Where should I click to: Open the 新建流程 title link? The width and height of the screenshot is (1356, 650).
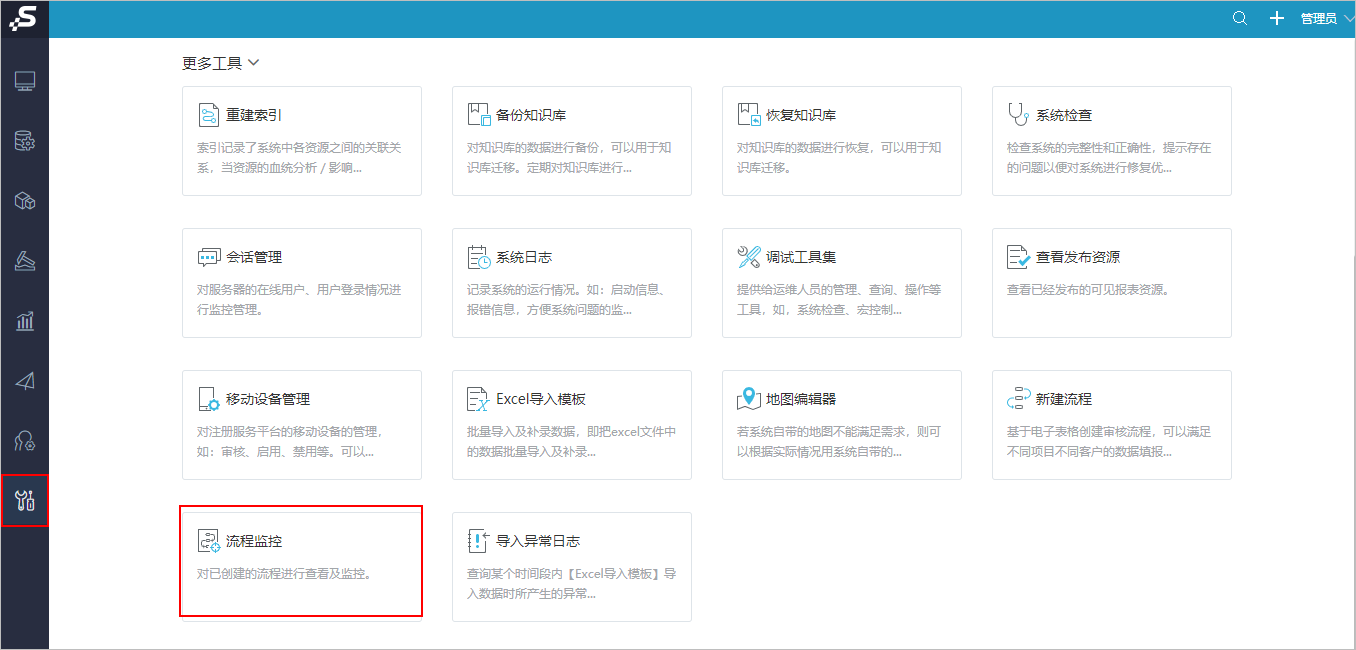[x=1064, y=399]
